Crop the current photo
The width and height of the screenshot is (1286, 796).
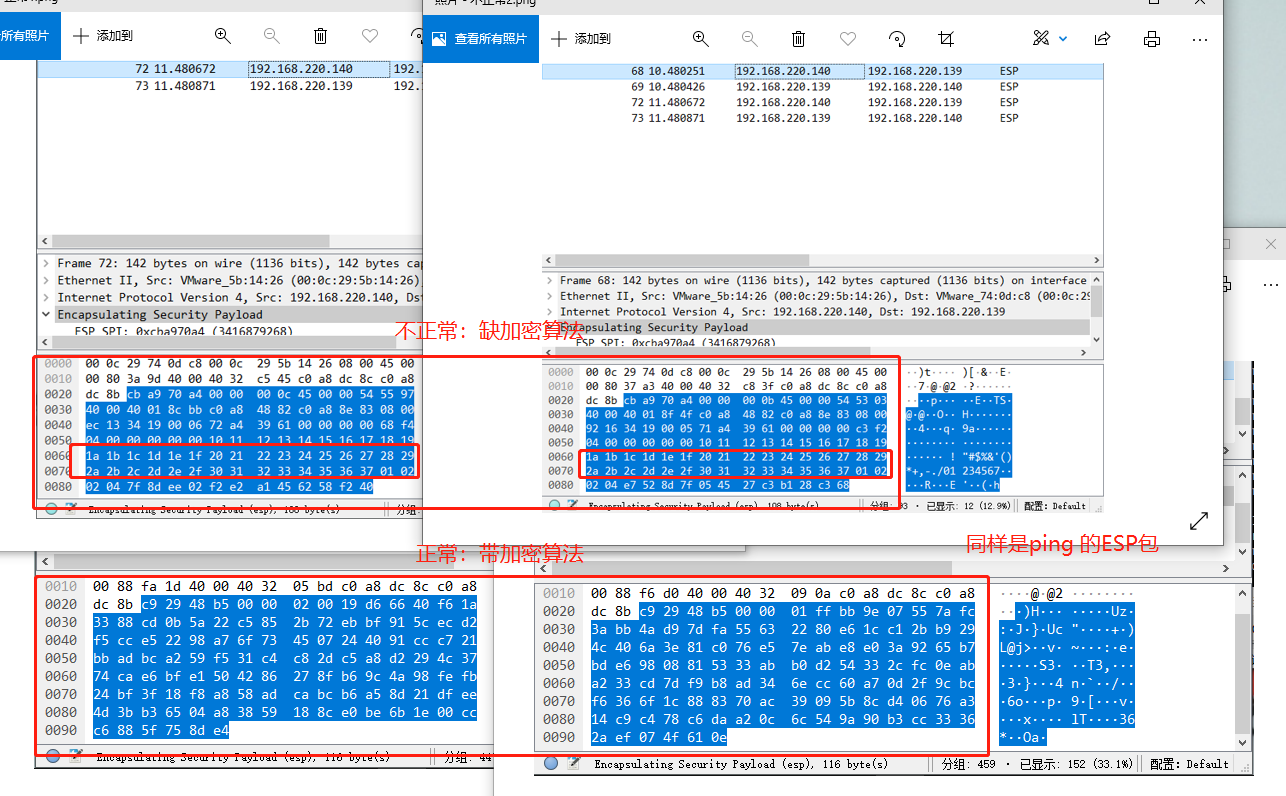pos(945,39)
